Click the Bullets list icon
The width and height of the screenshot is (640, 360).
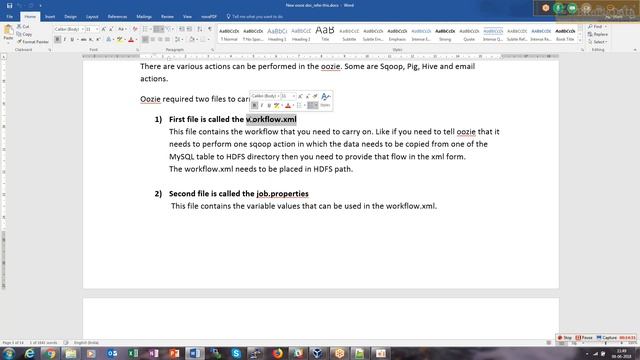146,29
